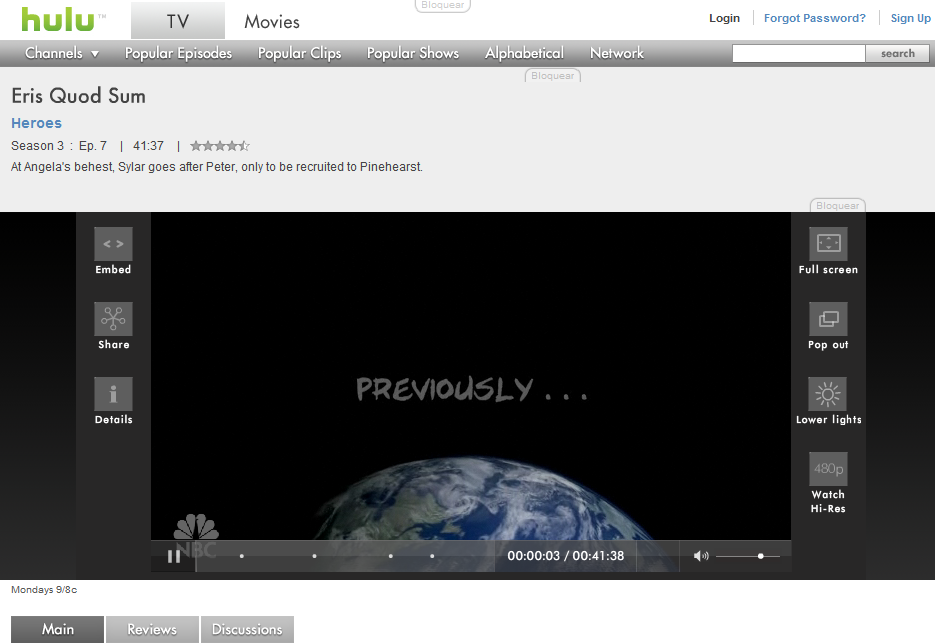The image size is (935, 643).
Task: Click the Embed icon
Action: tap(113, 243)
